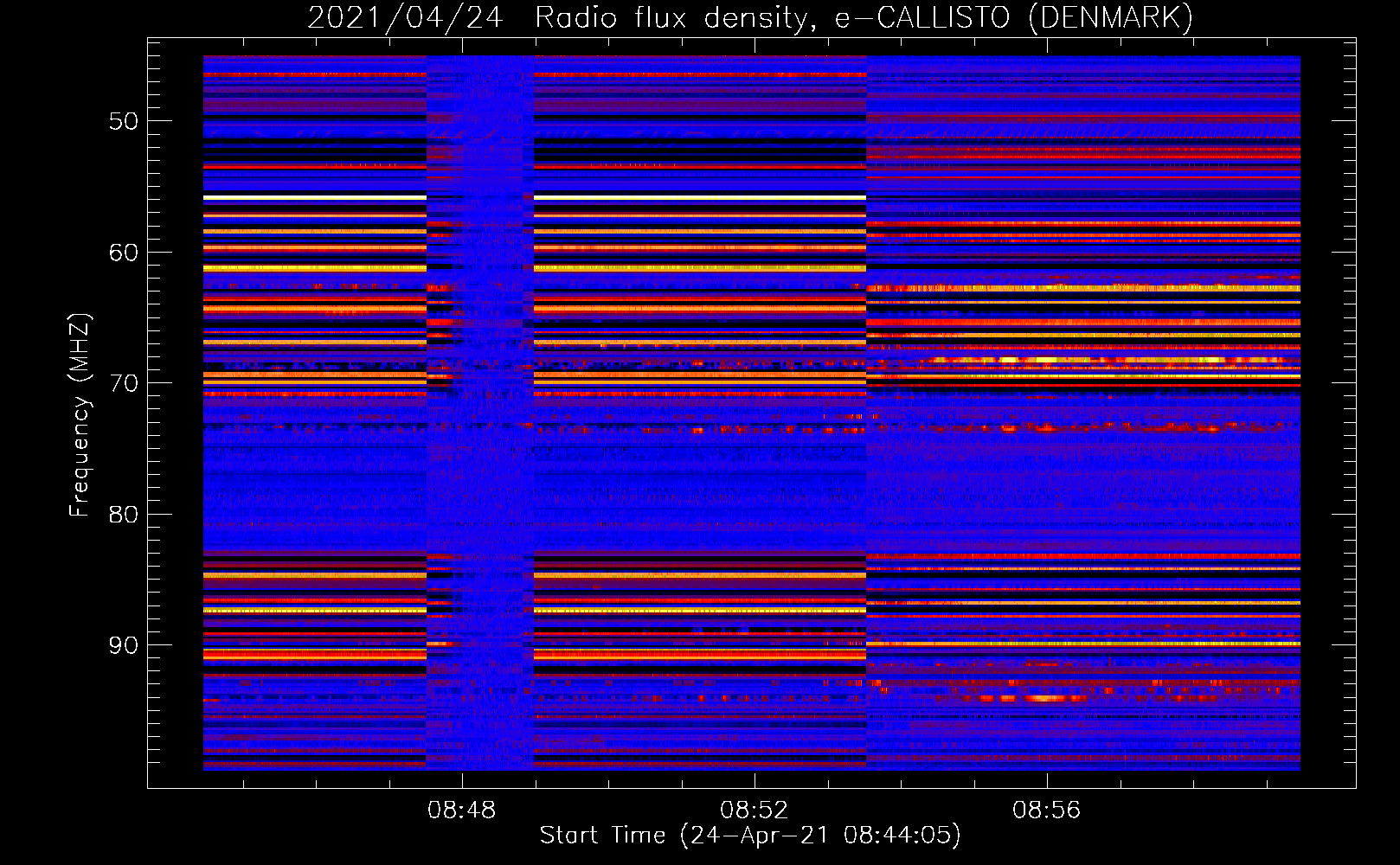Click the rotated Frequency (MHZ) axis title

(79, 415)
